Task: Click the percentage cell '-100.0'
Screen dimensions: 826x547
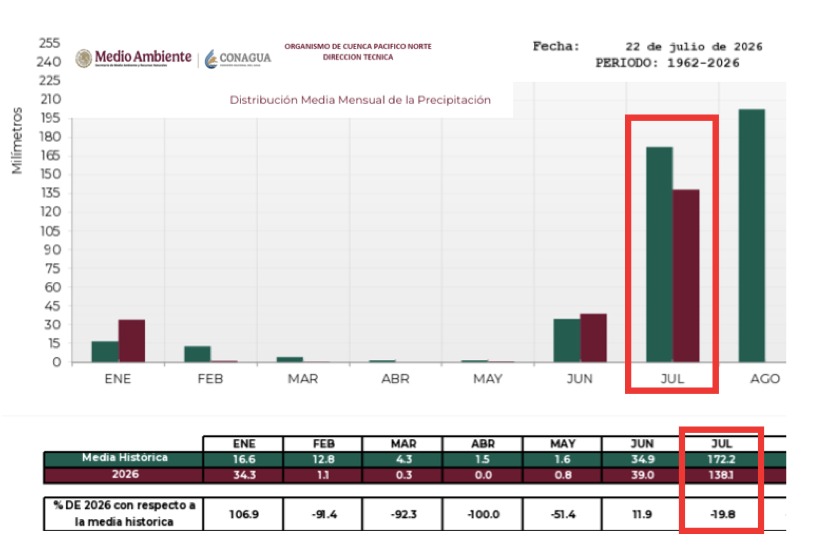Action: click(483, 514)
